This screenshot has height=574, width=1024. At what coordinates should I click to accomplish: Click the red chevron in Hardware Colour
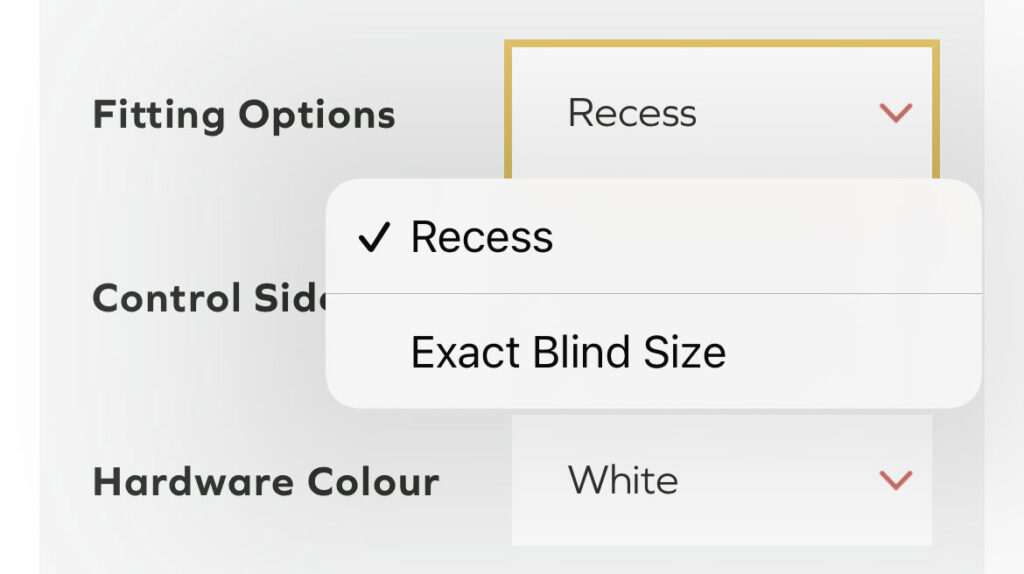pos(895,481)
